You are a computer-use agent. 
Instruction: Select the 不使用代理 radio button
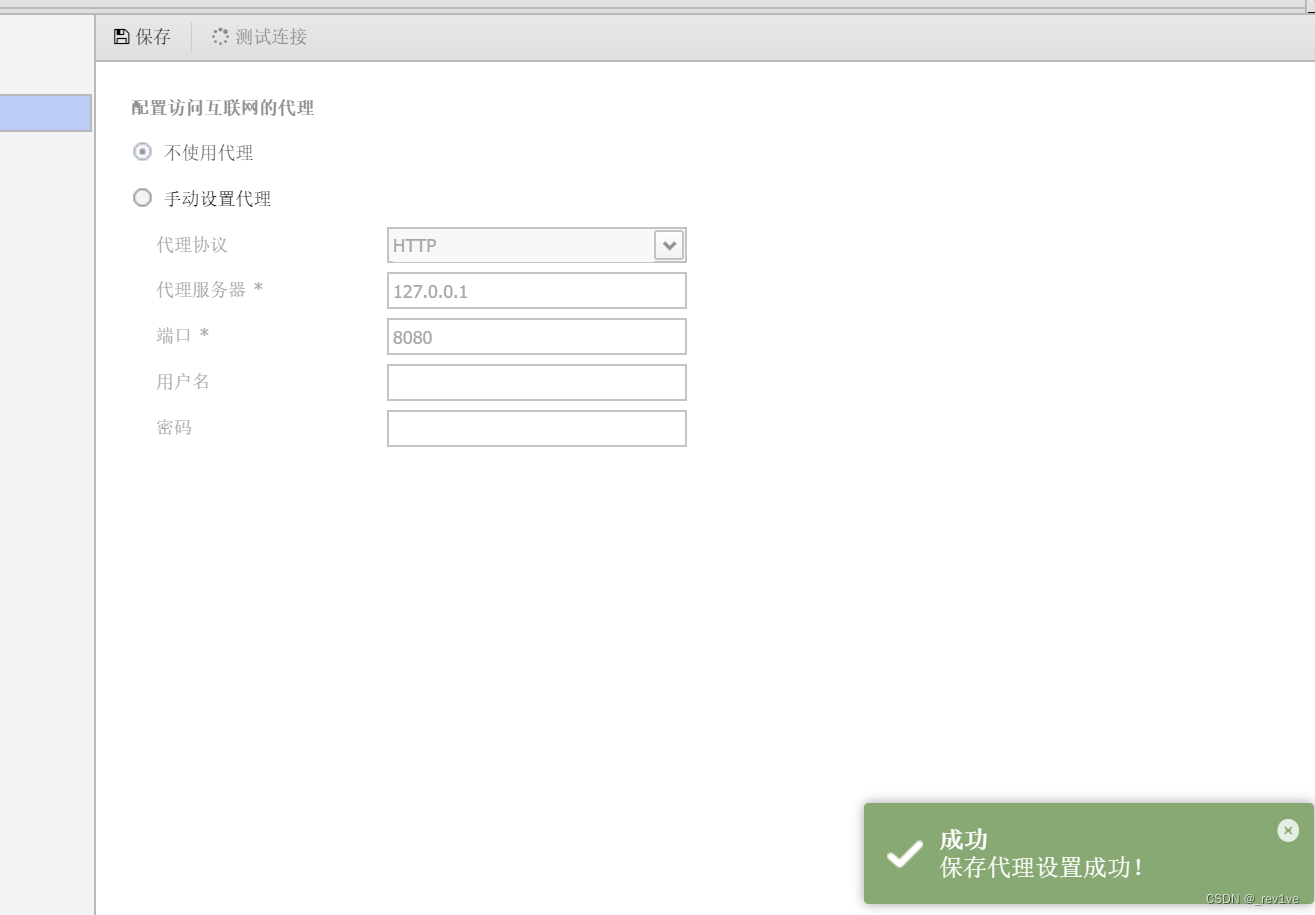(x=143, y=152)
